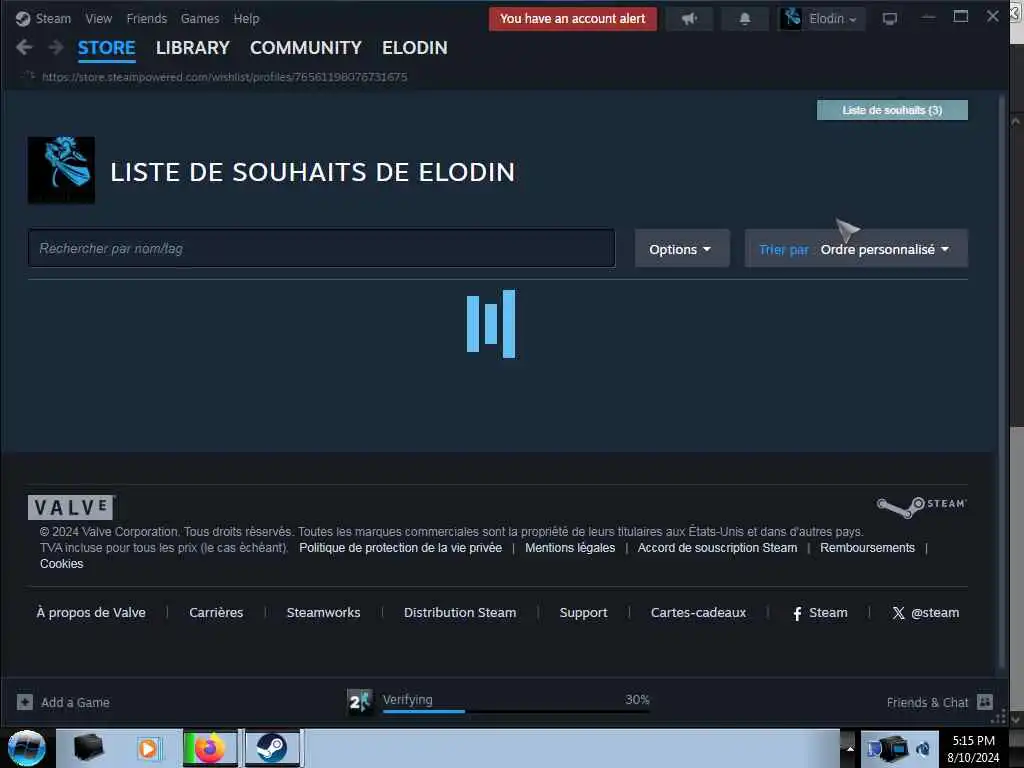Open Politique de protection de la vie privée
1024x768 pixels.
400,548
